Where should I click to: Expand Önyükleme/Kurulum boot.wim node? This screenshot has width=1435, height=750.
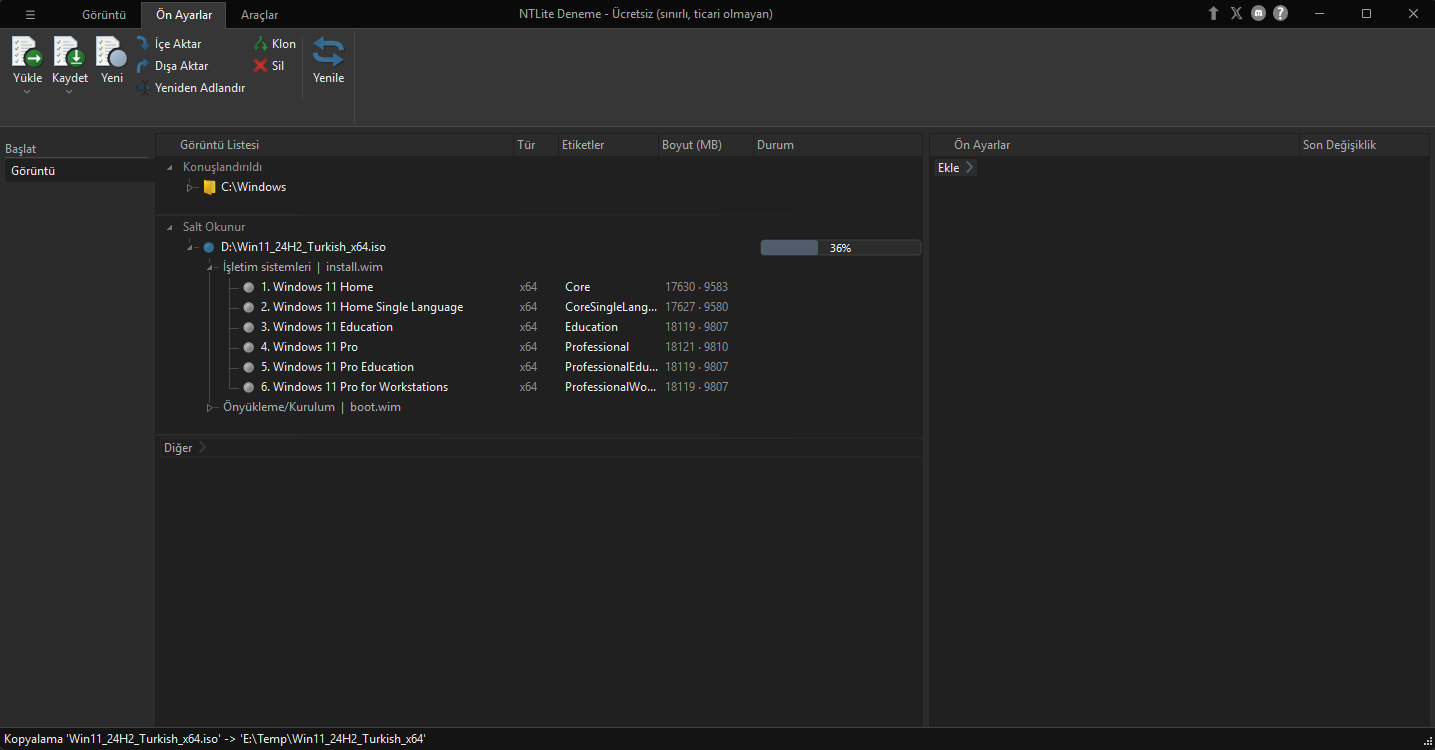210,407
